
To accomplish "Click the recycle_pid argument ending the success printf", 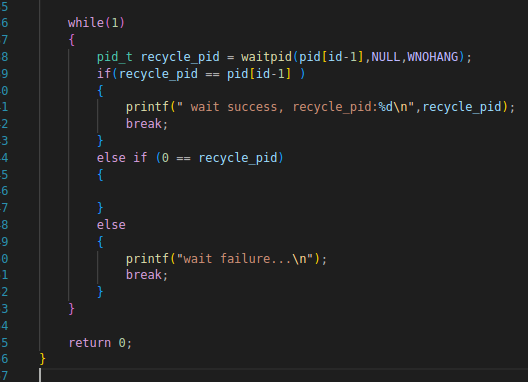I will click(x=462, y=107).
